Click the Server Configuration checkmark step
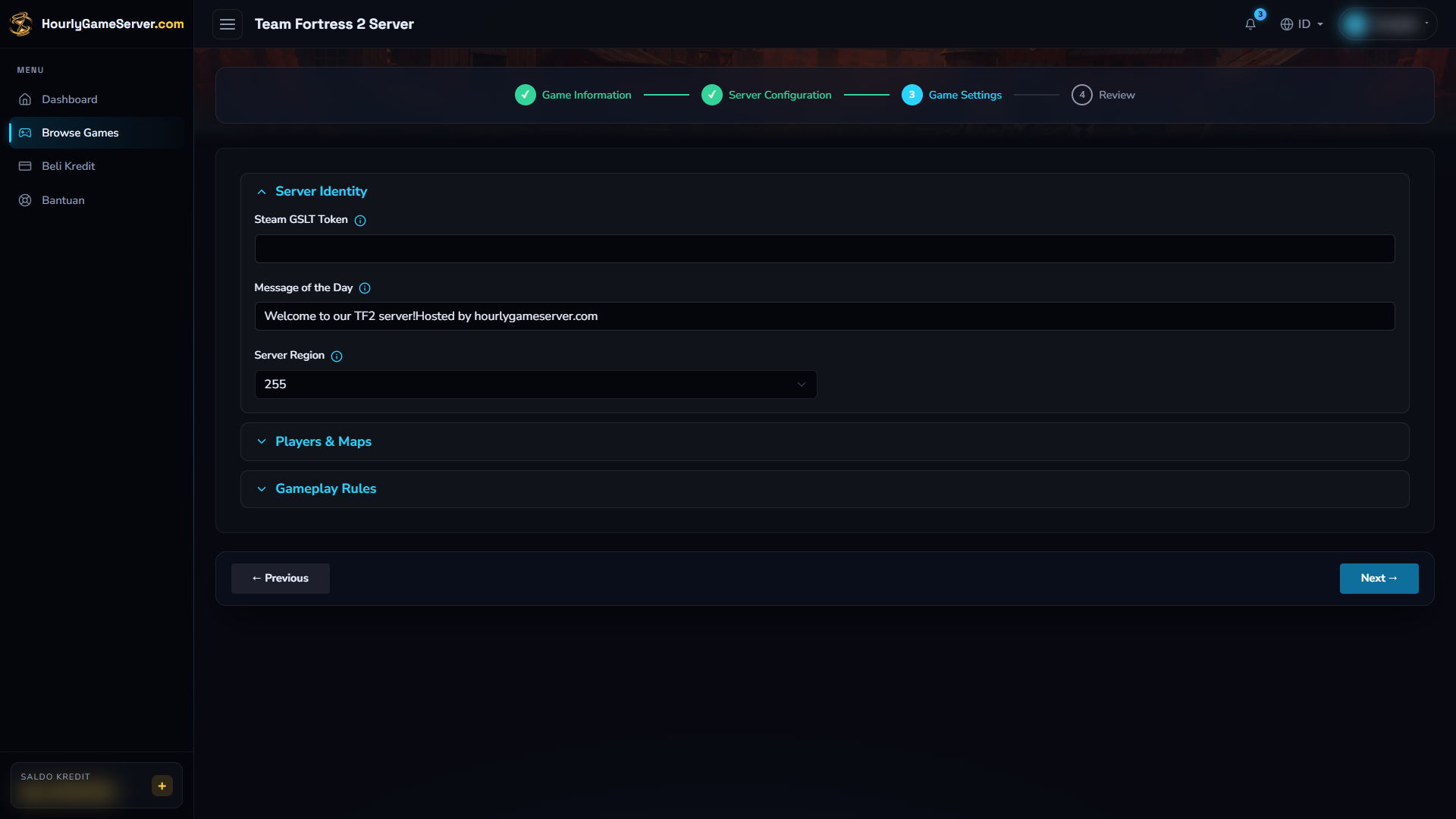Viewport: 1456px width, 819px height. [712, 95]
